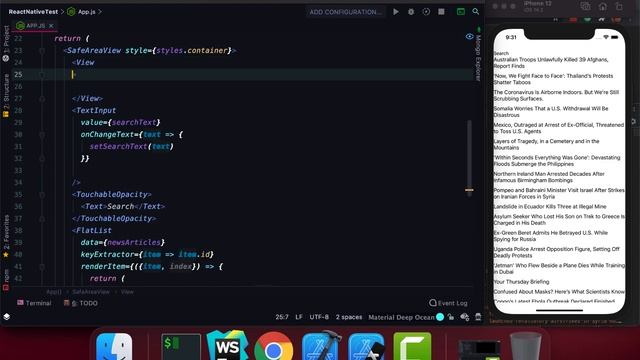Tap headline about Thailand's Protests in simulator
Image resolution: width=640 pixels, height=360 pixels.
click(x=553, y=79)
